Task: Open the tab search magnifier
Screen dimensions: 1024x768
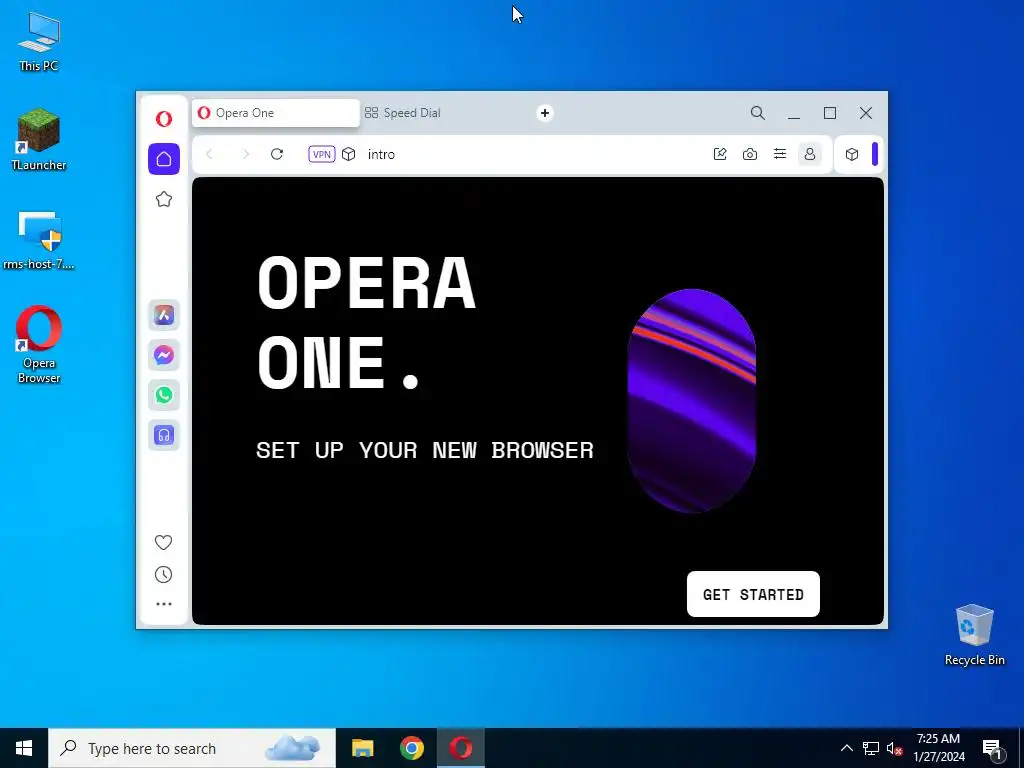Action: pyautogui.click(x=758, y=113)
